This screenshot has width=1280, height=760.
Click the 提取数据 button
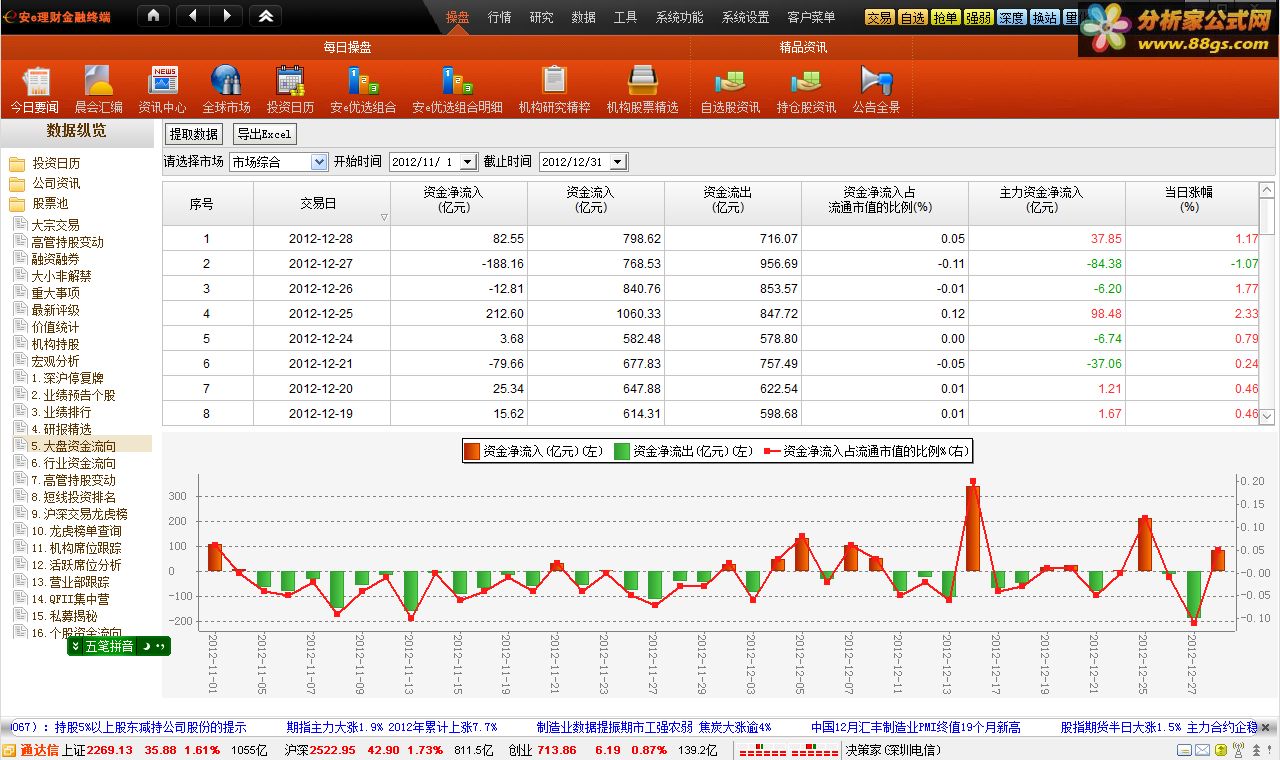(194, 134)
